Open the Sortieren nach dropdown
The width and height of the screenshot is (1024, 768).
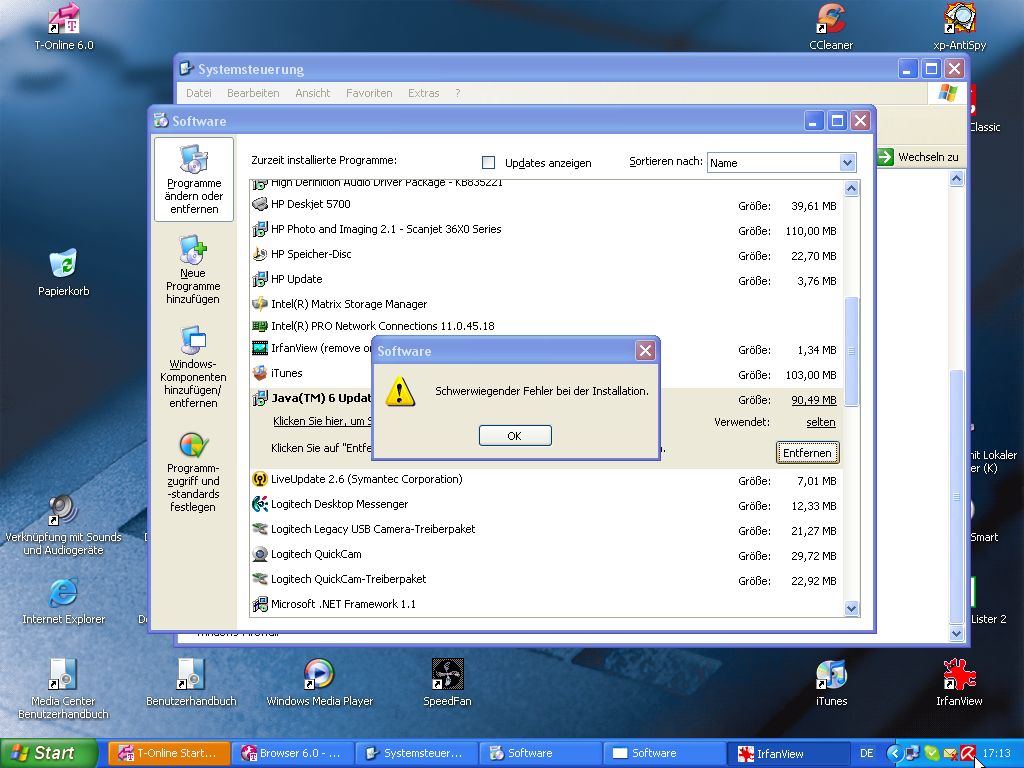point(847,163)
